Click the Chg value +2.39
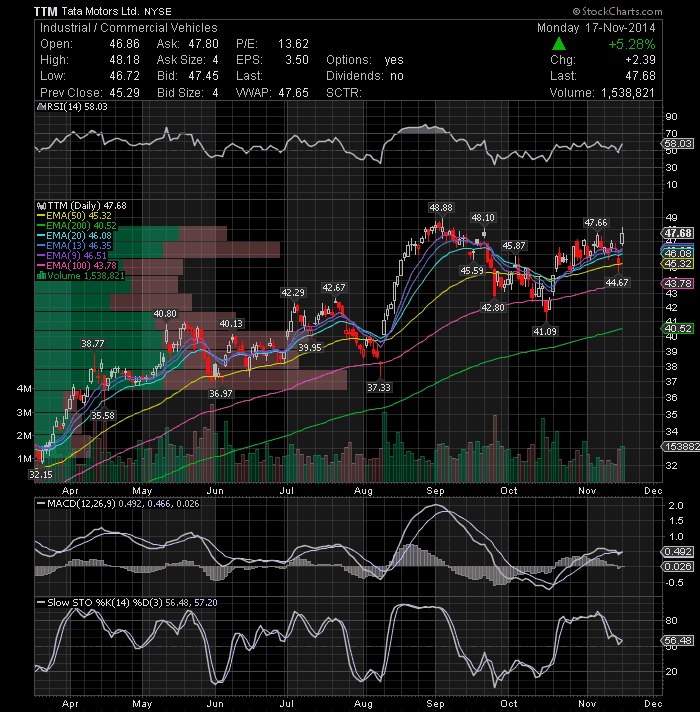 (x=640, y=60)
